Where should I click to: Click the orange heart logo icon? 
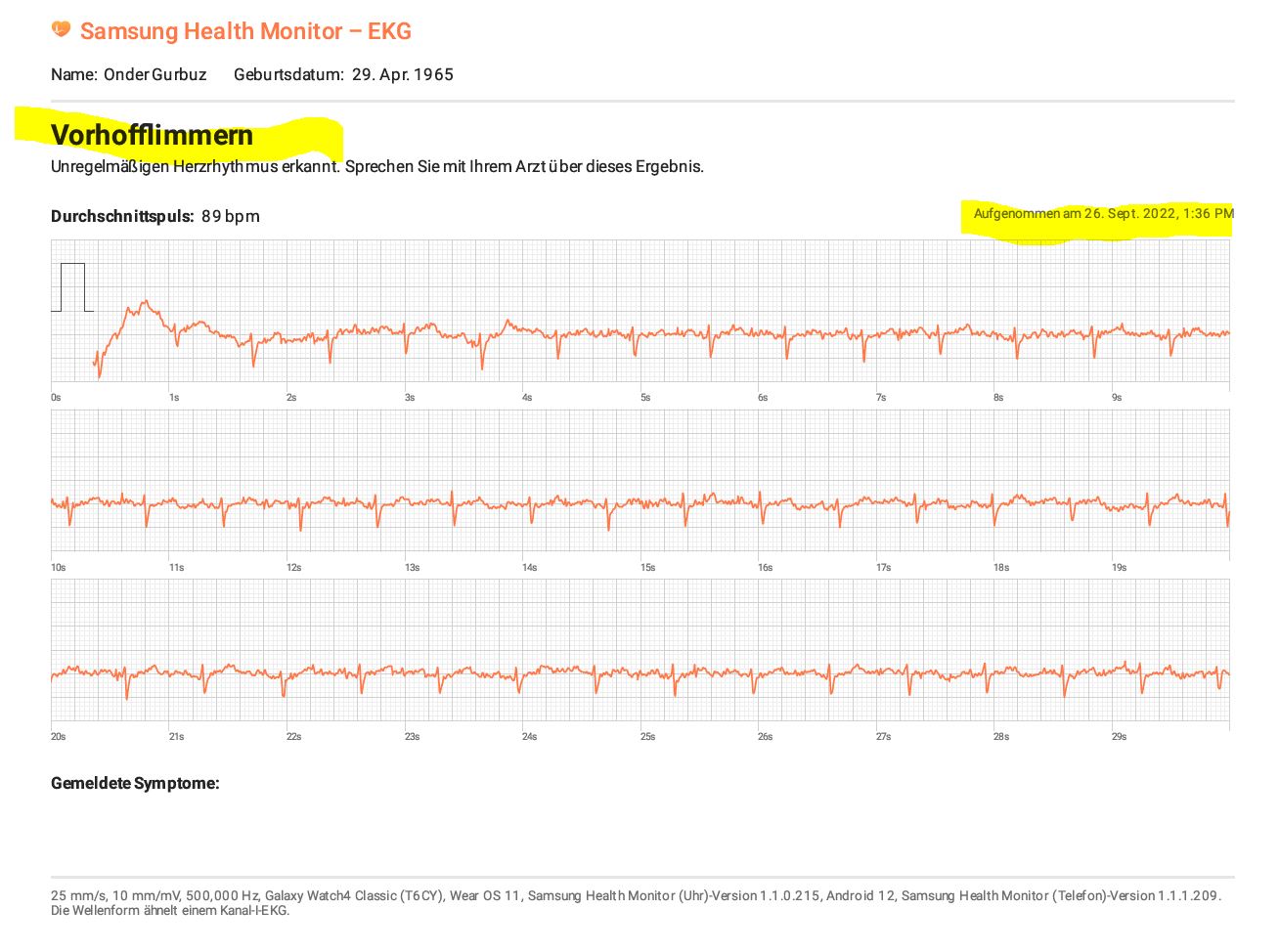coord(61,29)
